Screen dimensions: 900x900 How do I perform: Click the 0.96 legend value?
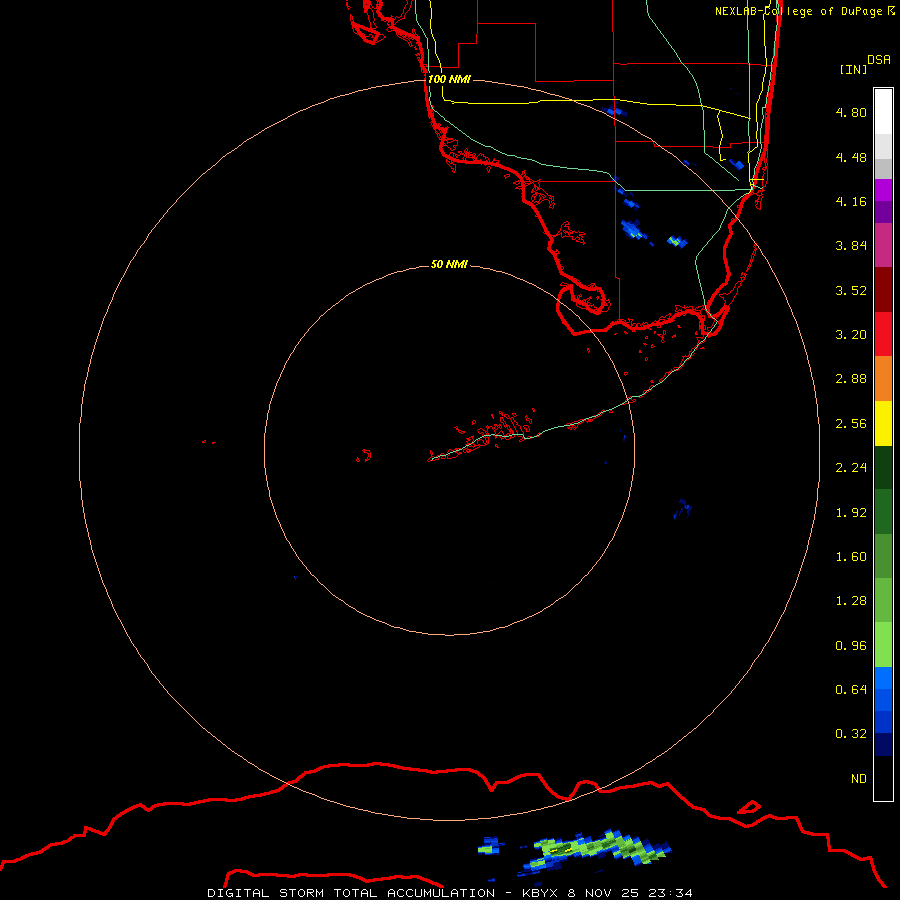tap(851, 646)
